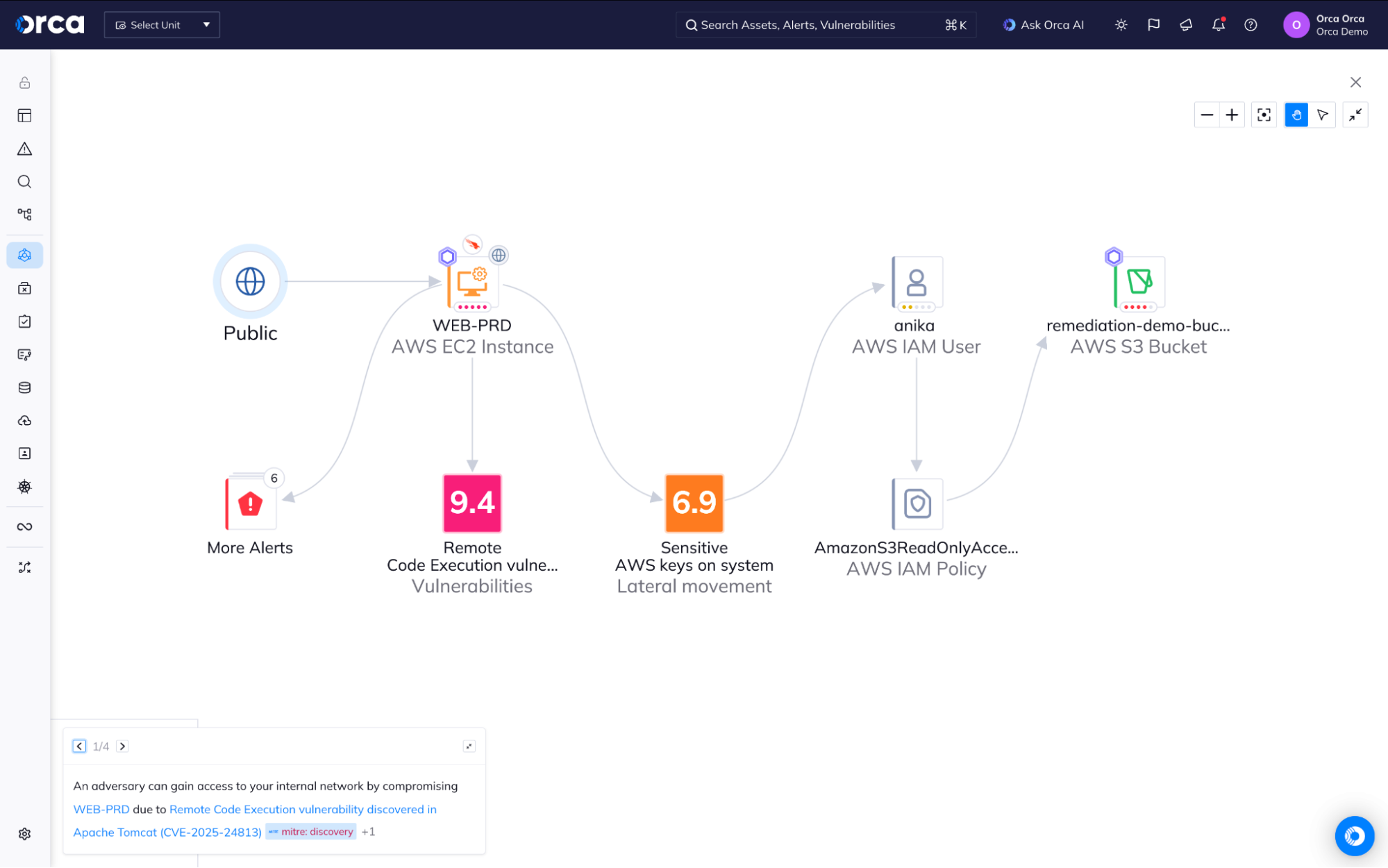1388x868 pixels.
Task: Open the 9.4 Remote Code Execution vulnerability node
Action: coord(472,503)
